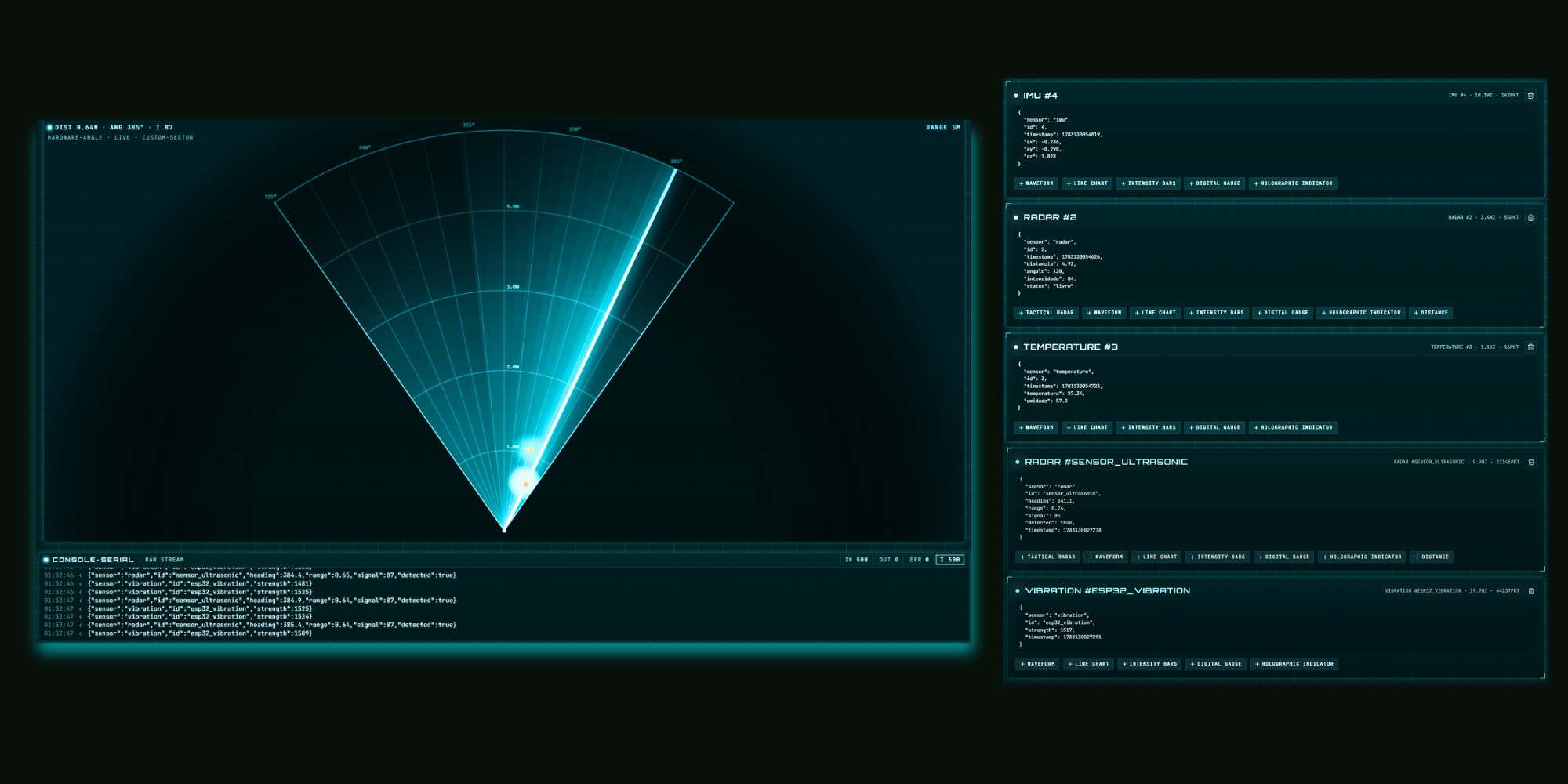Add Distance widget for RADAR #2
This screenshot has height=784, width=1568.
[x=1431, y=313]
